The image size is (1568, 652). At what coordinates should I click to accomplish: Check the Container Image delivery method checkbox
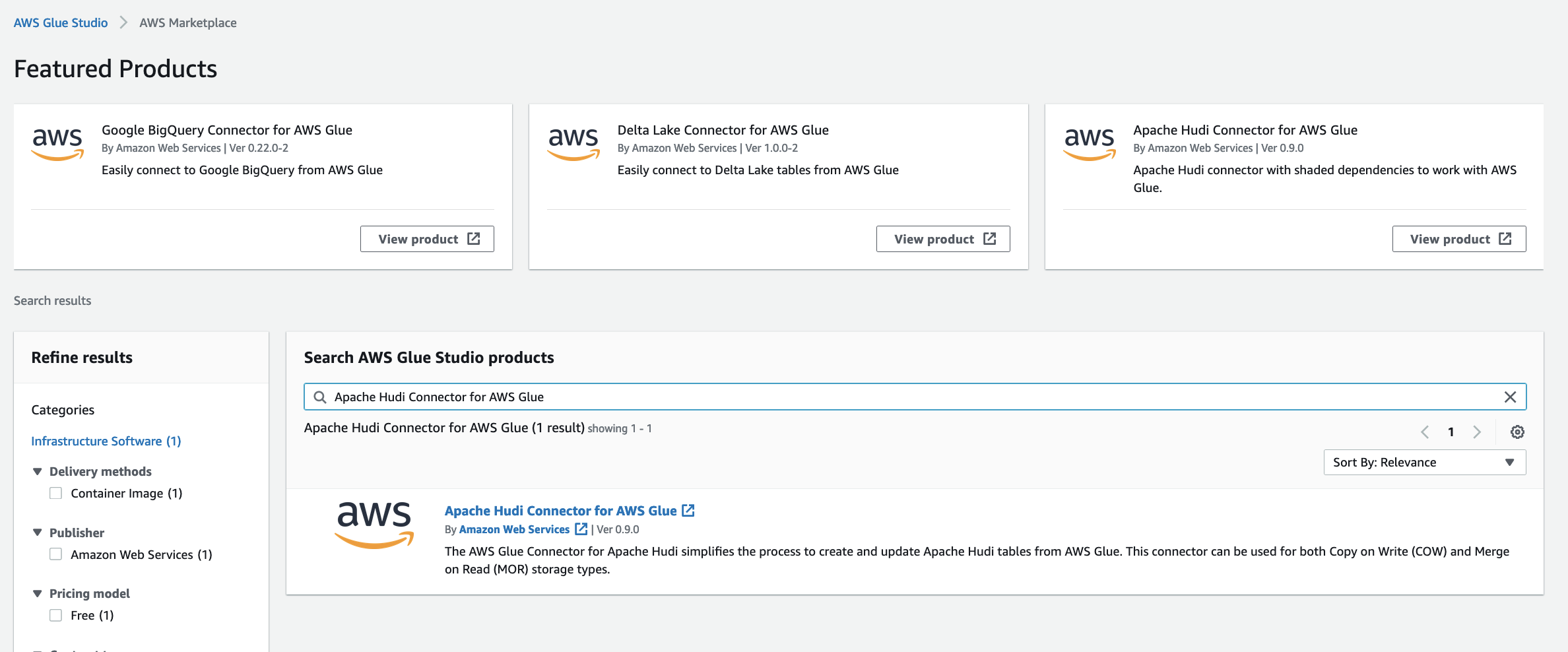coord(56,493)
